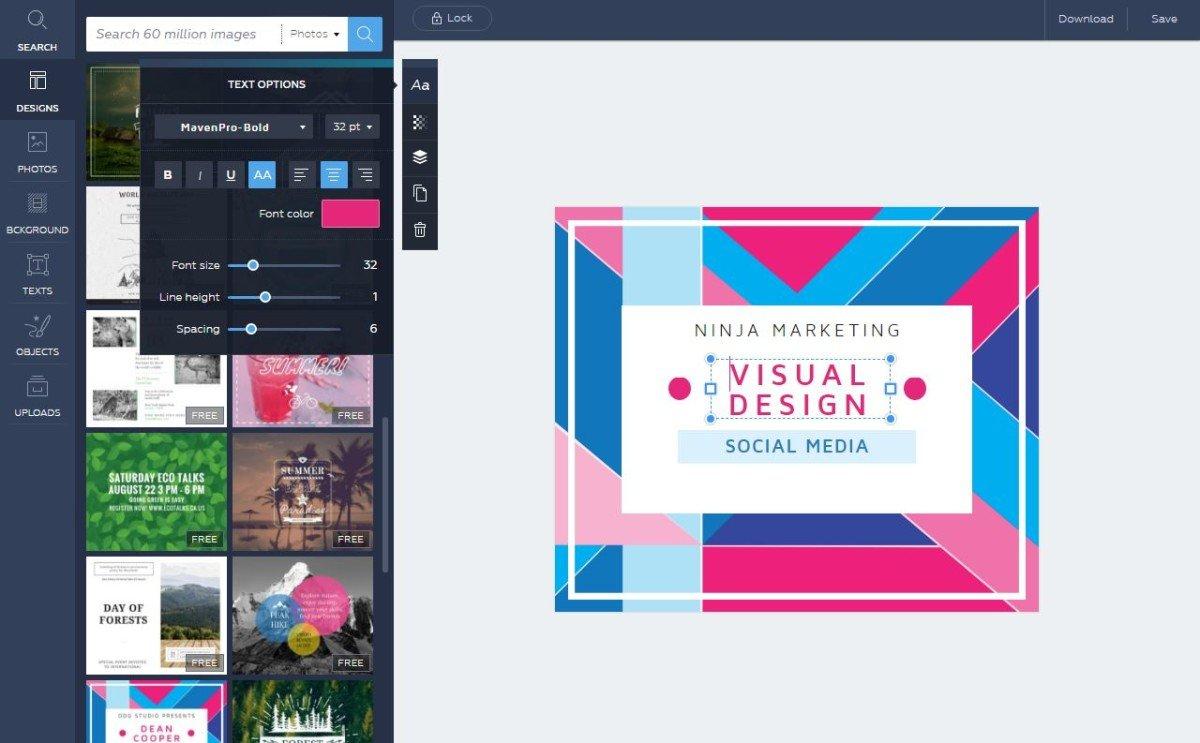Click the trash delete icon
Screen dimensions: 1200x743
(x=420, y=230)
